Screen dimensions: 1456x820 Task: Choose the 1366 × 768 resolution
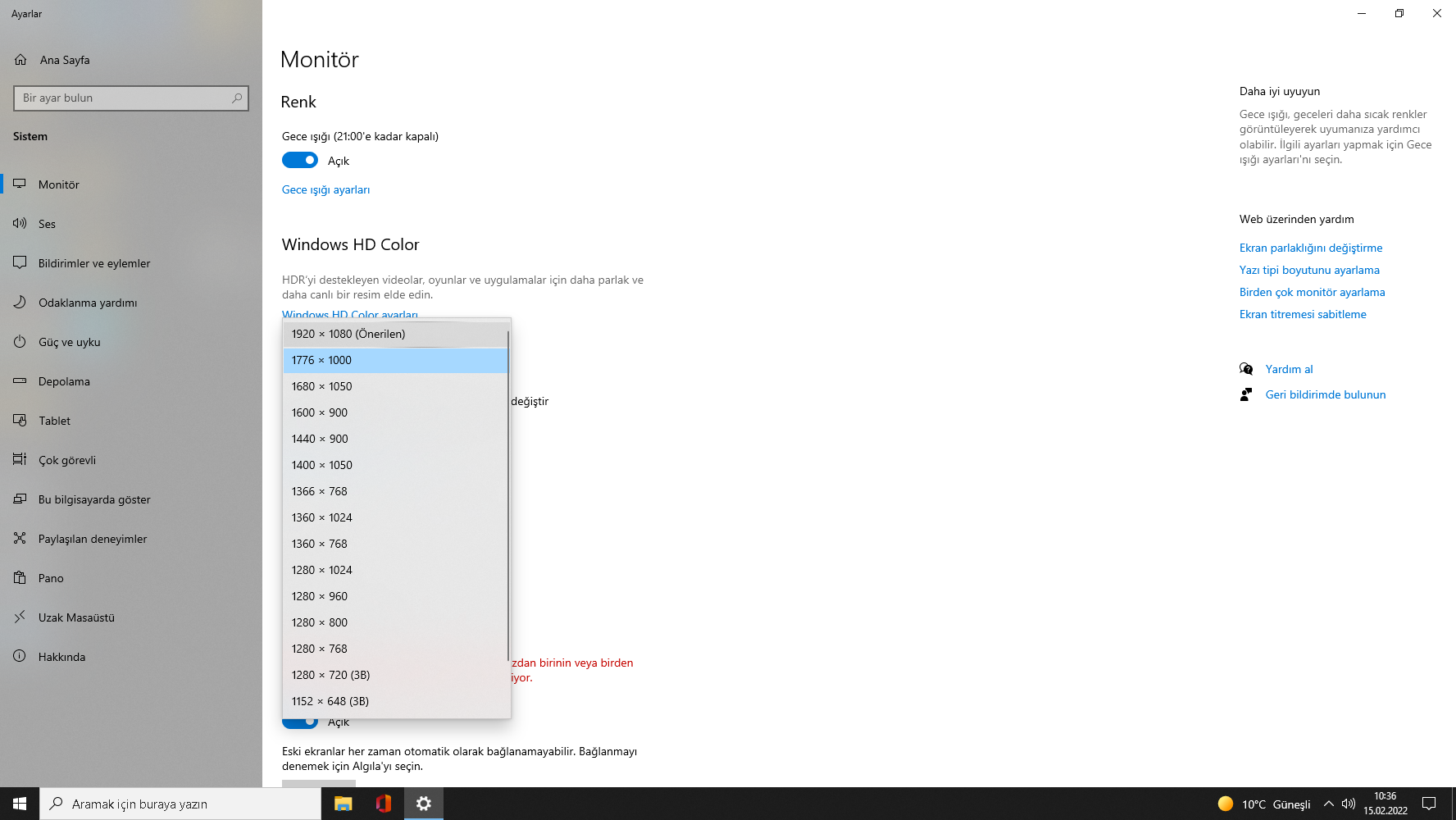click(x=396, y=491)
